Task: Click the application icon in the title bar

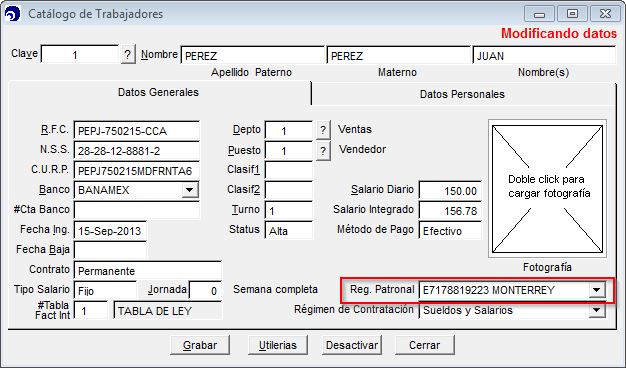Action: click(12, 14)
